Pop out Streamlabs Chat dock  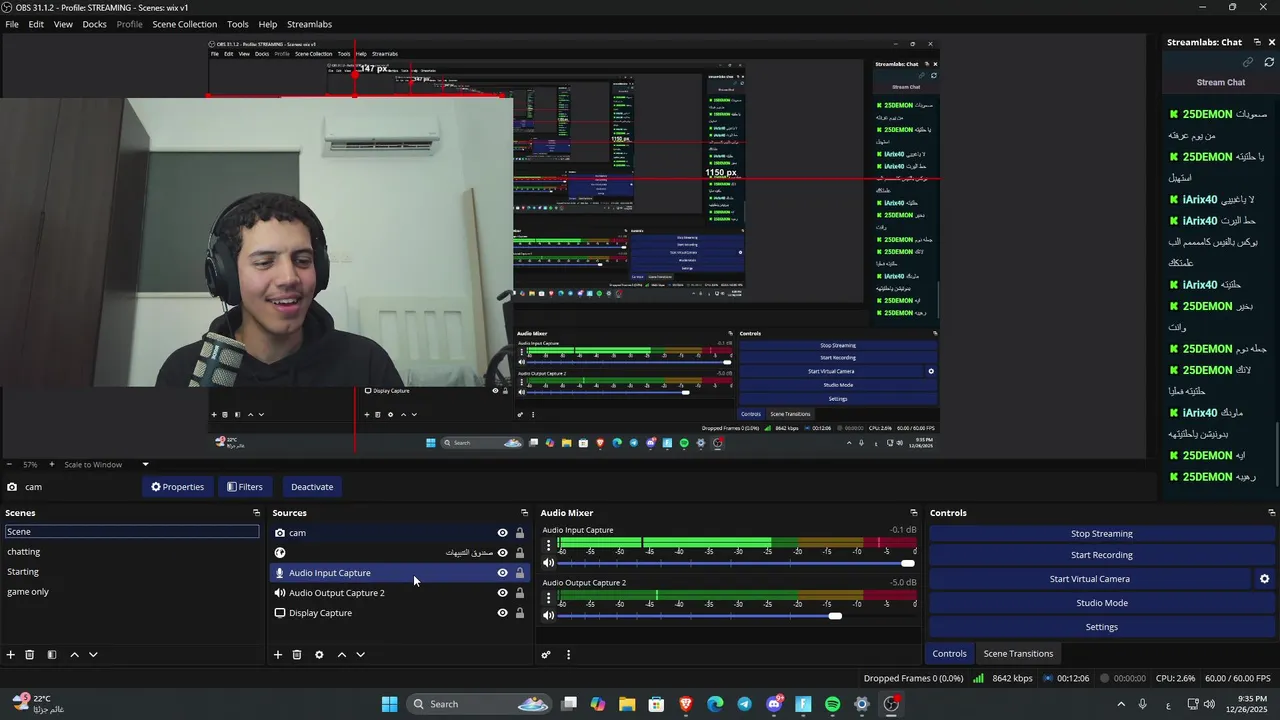tap(1256, 42)
